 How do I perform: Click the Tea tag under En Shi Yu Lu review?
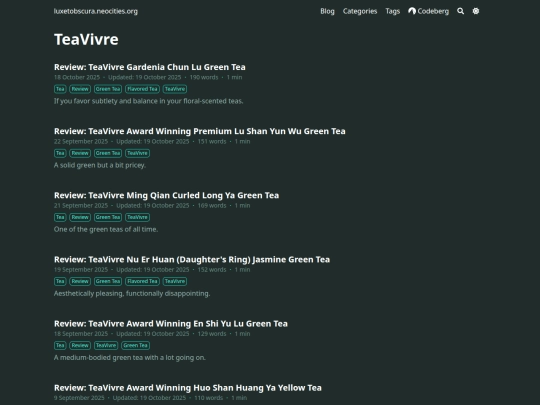click(60, 345)
